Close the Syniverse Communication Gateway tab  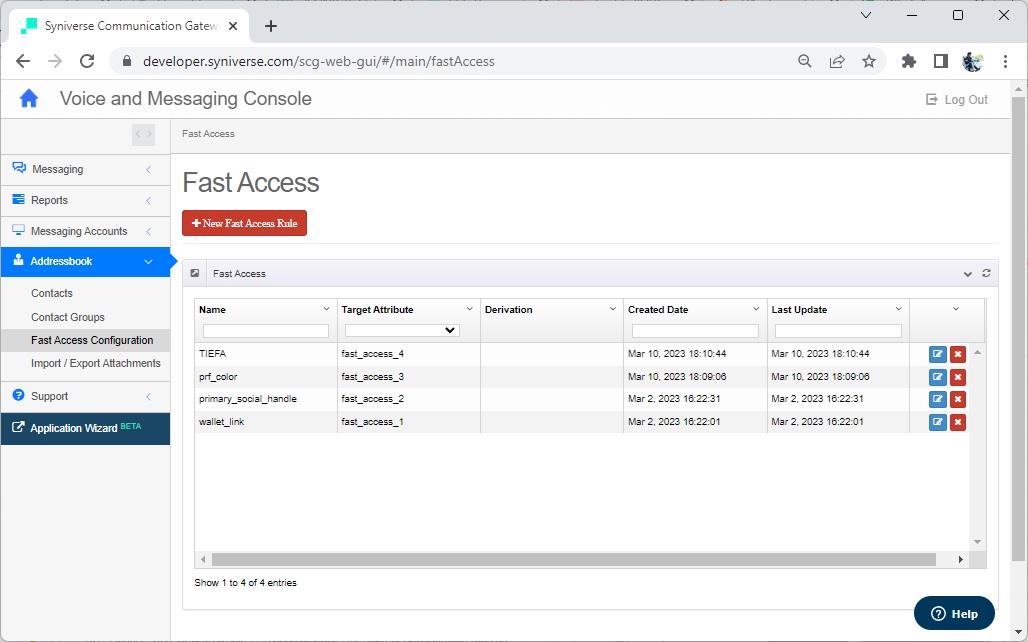(x=233, y=26)
